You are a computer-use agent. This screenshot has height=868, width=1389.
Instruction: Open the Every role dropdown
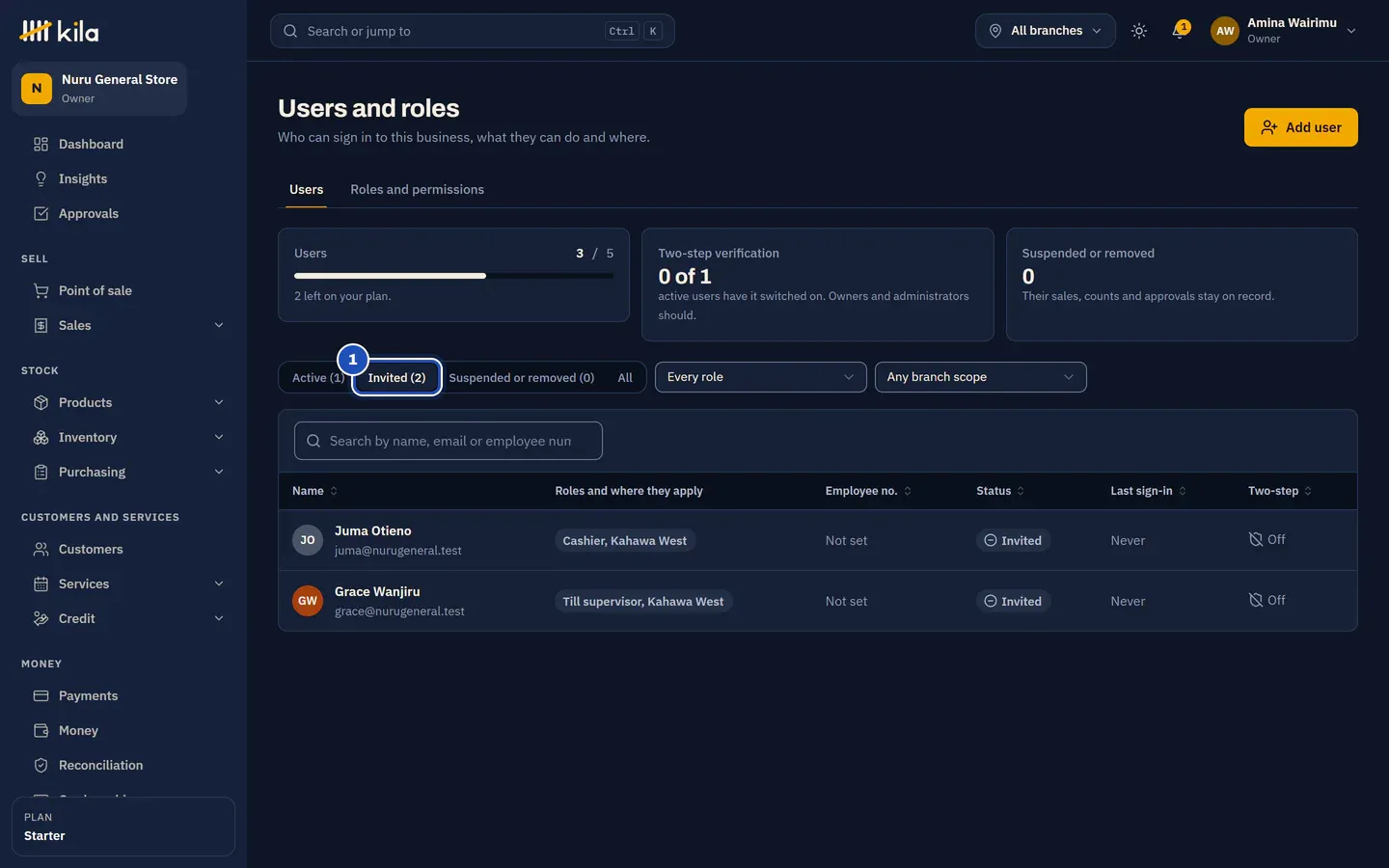(x=760, y=377)
